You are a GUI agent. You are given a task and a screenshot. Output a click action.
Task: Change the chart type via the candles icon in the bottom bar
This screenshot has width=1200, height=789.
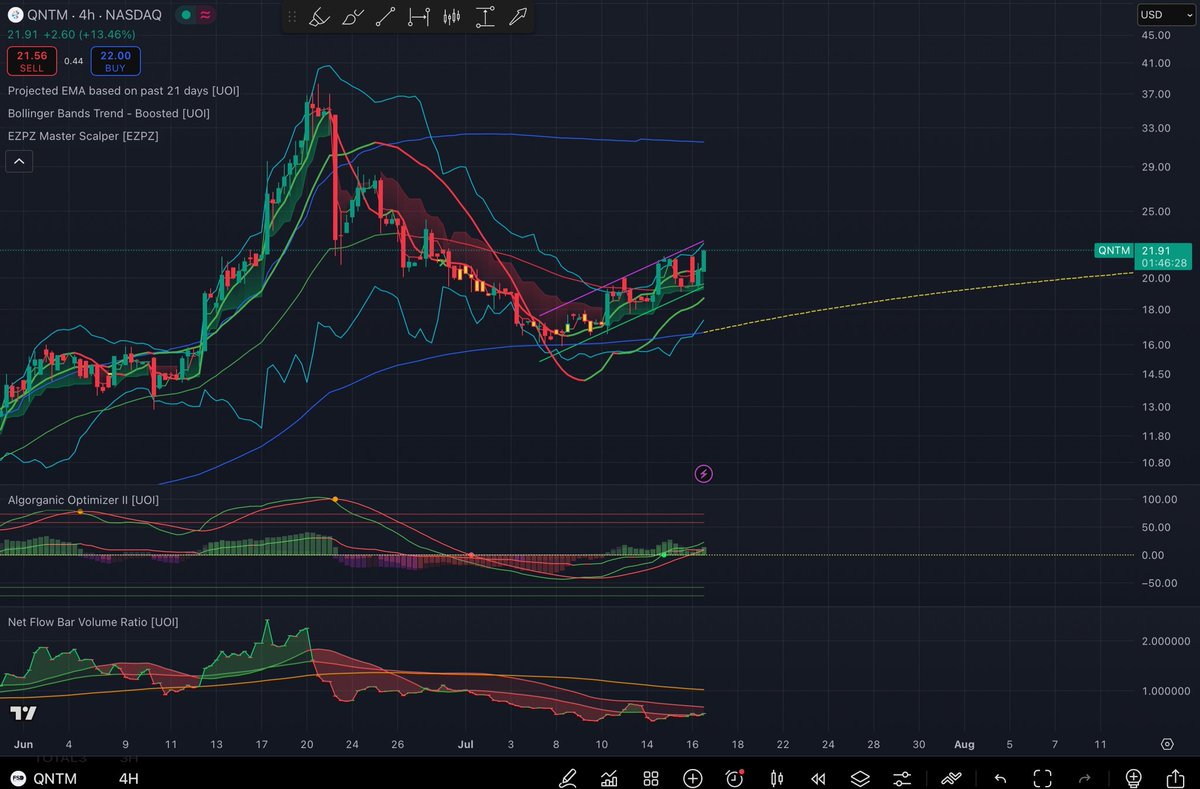[776, 778]
